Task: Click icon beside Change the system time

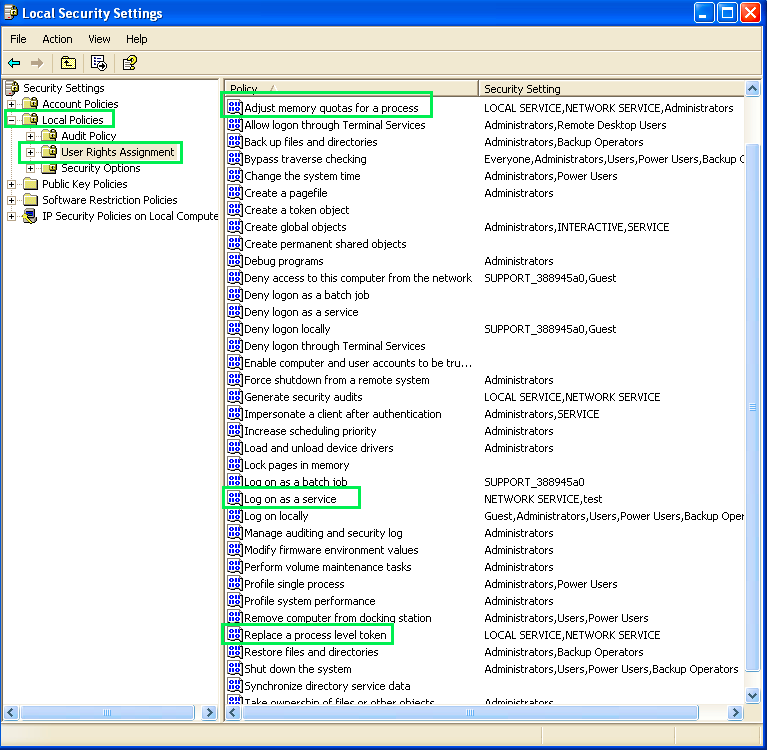Action: click(235, 176)
